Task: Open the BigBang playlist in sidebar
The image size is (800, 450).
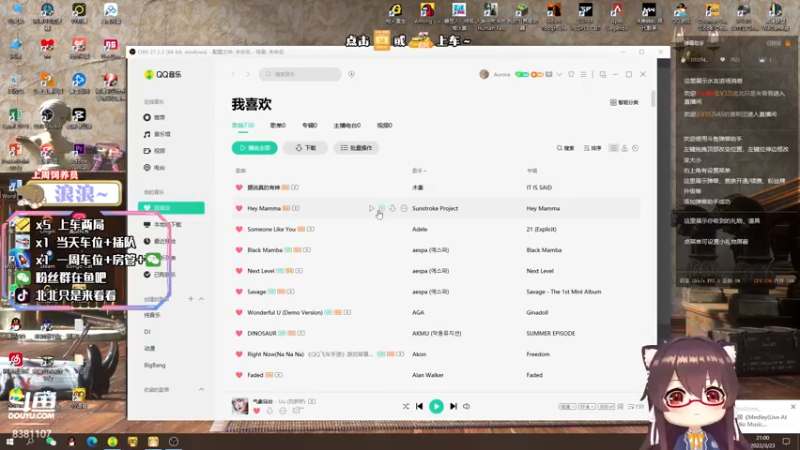Action: point(155,365)
